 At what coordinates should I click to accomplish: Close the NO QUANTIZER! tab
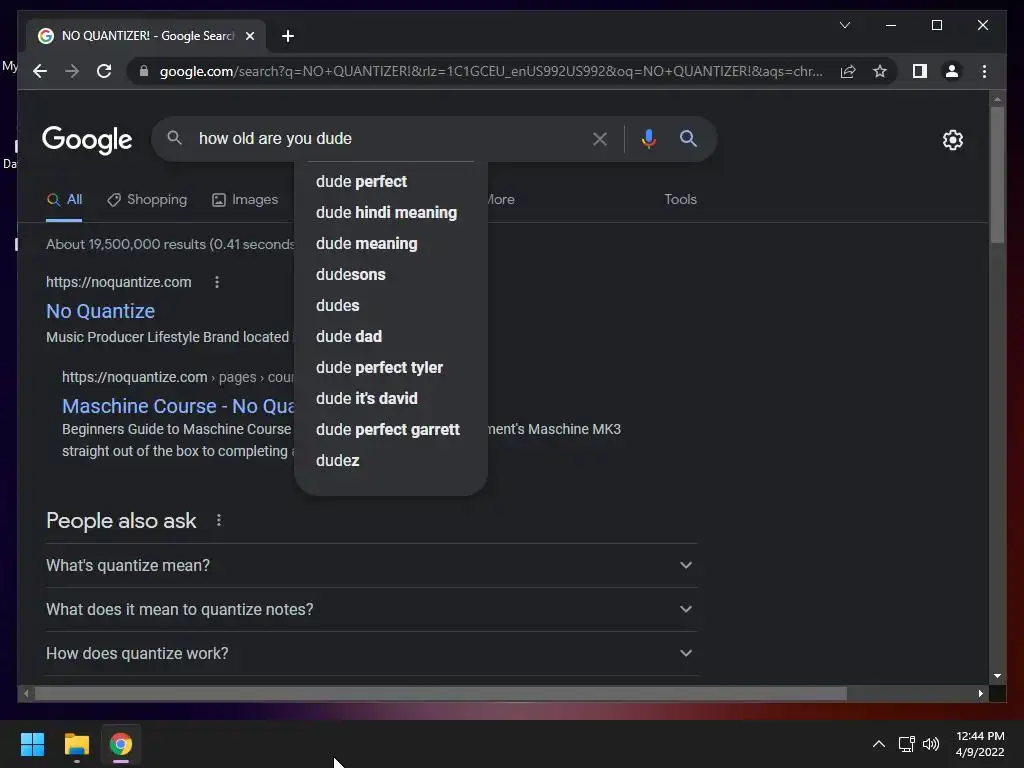(249, 36)
